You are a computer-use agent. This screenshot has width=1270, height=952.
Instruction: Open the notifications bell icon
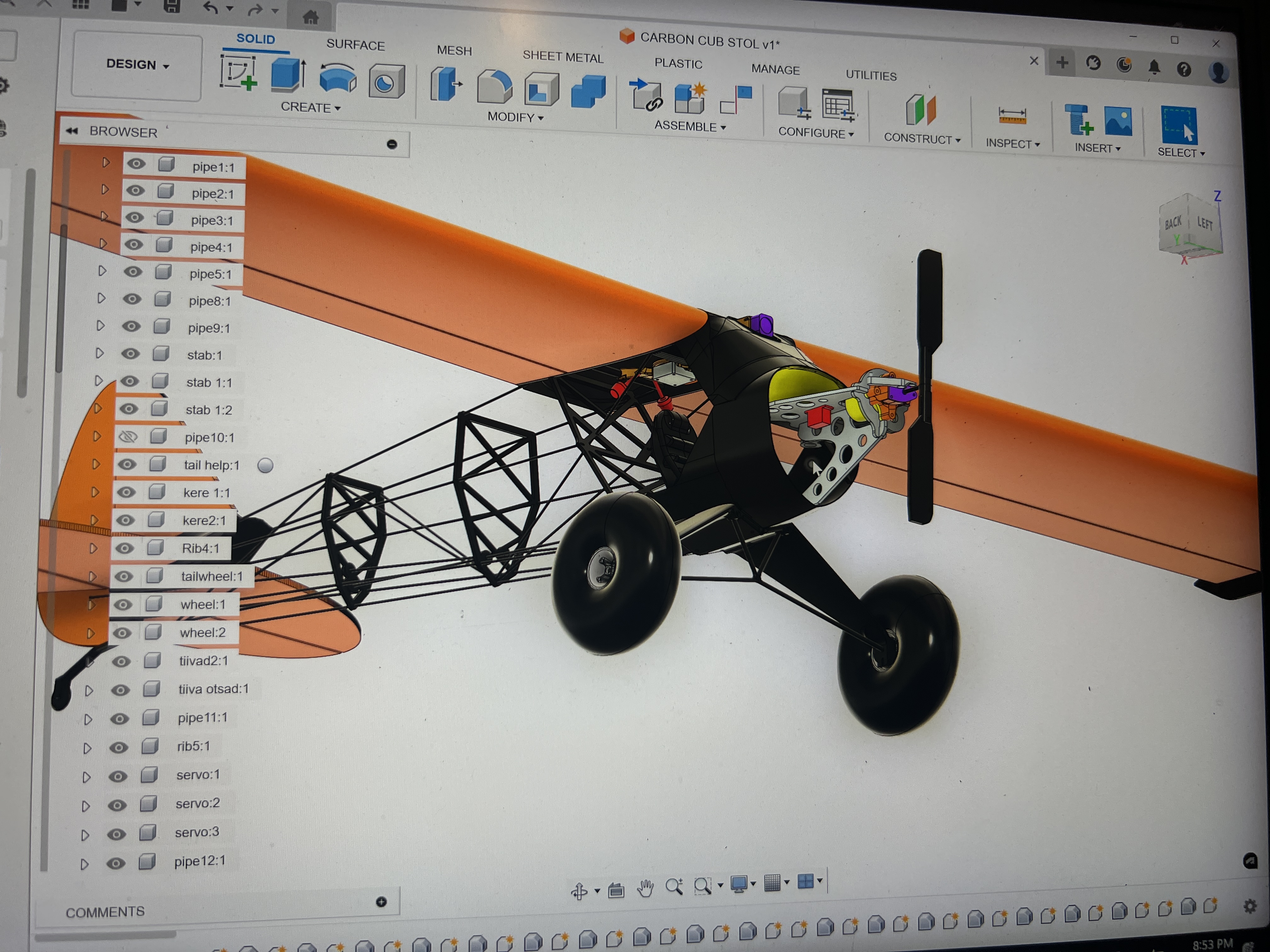click(1154, 68)
